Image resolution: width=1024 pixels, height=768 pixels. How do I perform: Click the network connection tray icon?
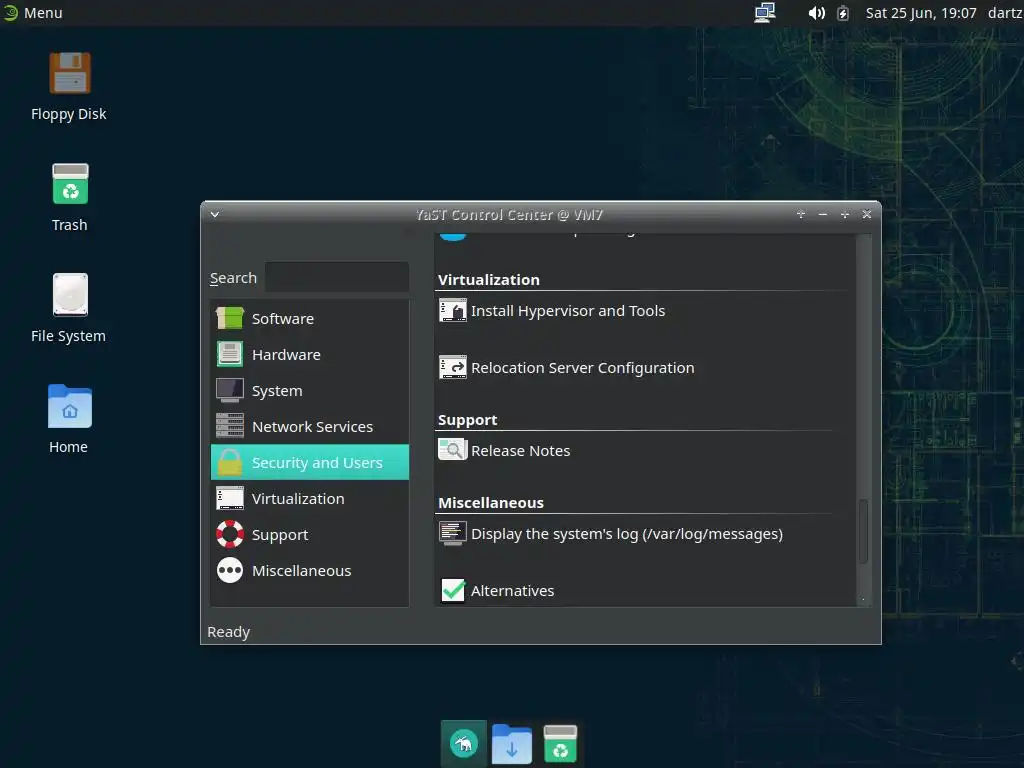pos(765,12)
